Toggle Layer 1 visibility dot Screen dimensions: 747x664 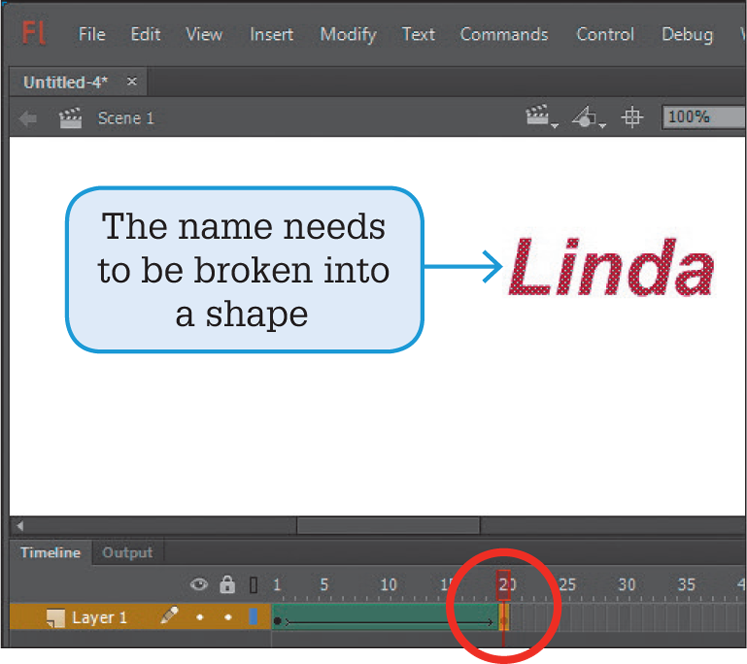tap(200, 617)
